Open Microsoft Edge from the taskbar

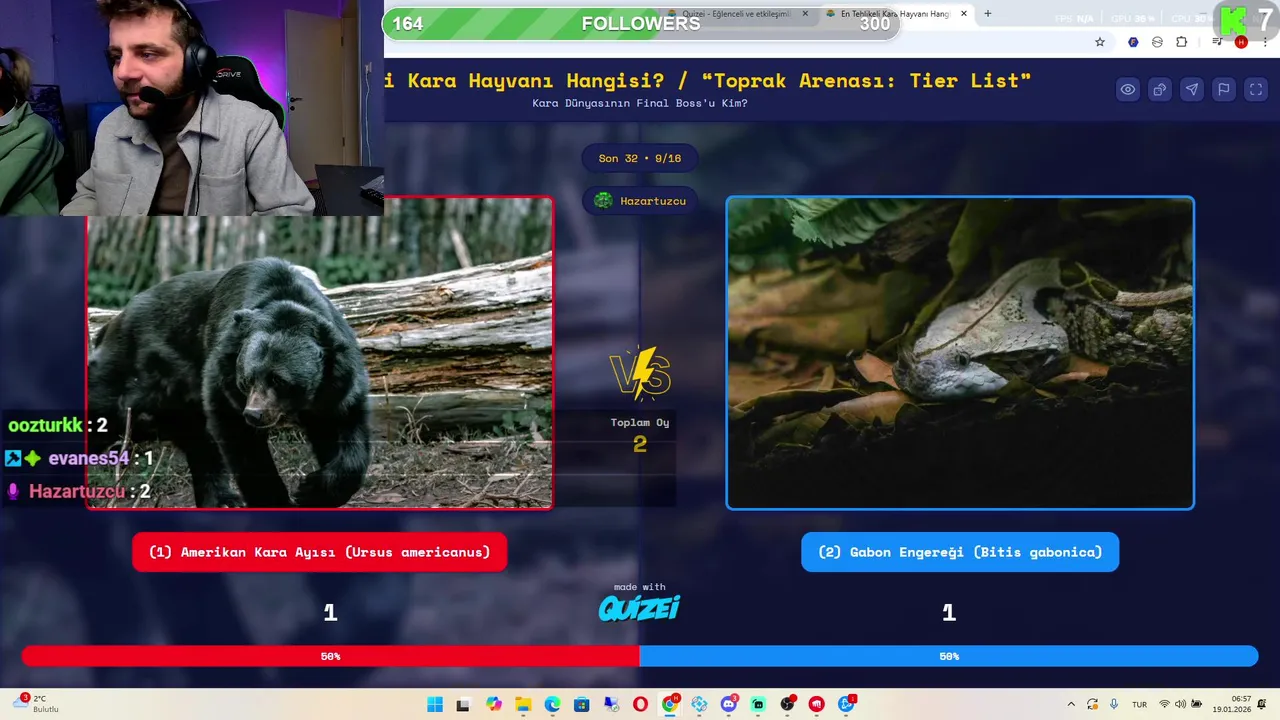[552, 704]
